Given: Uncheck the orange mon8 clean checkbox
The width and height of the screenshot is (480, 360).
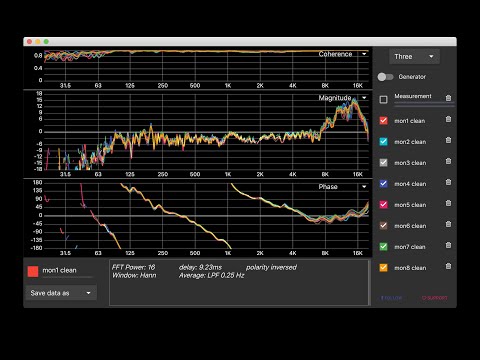Looking at the screenshot, I should [383, 267].
